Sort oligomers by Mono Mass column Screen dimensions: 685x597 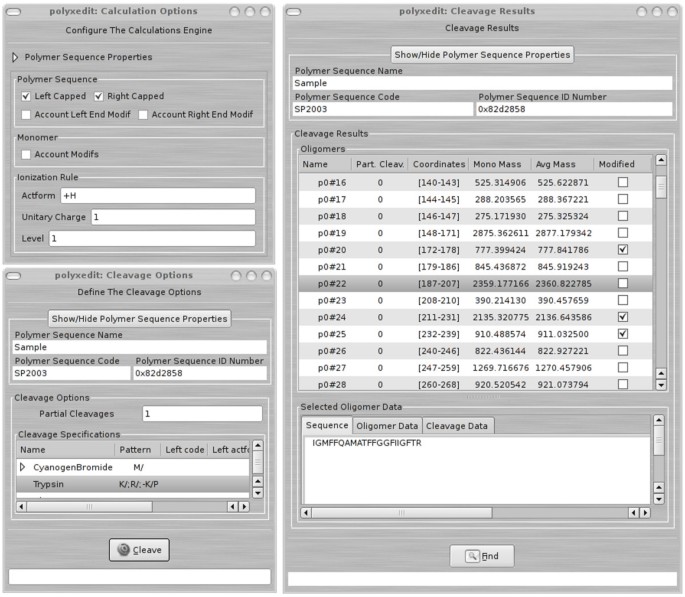tap(500, 164)
